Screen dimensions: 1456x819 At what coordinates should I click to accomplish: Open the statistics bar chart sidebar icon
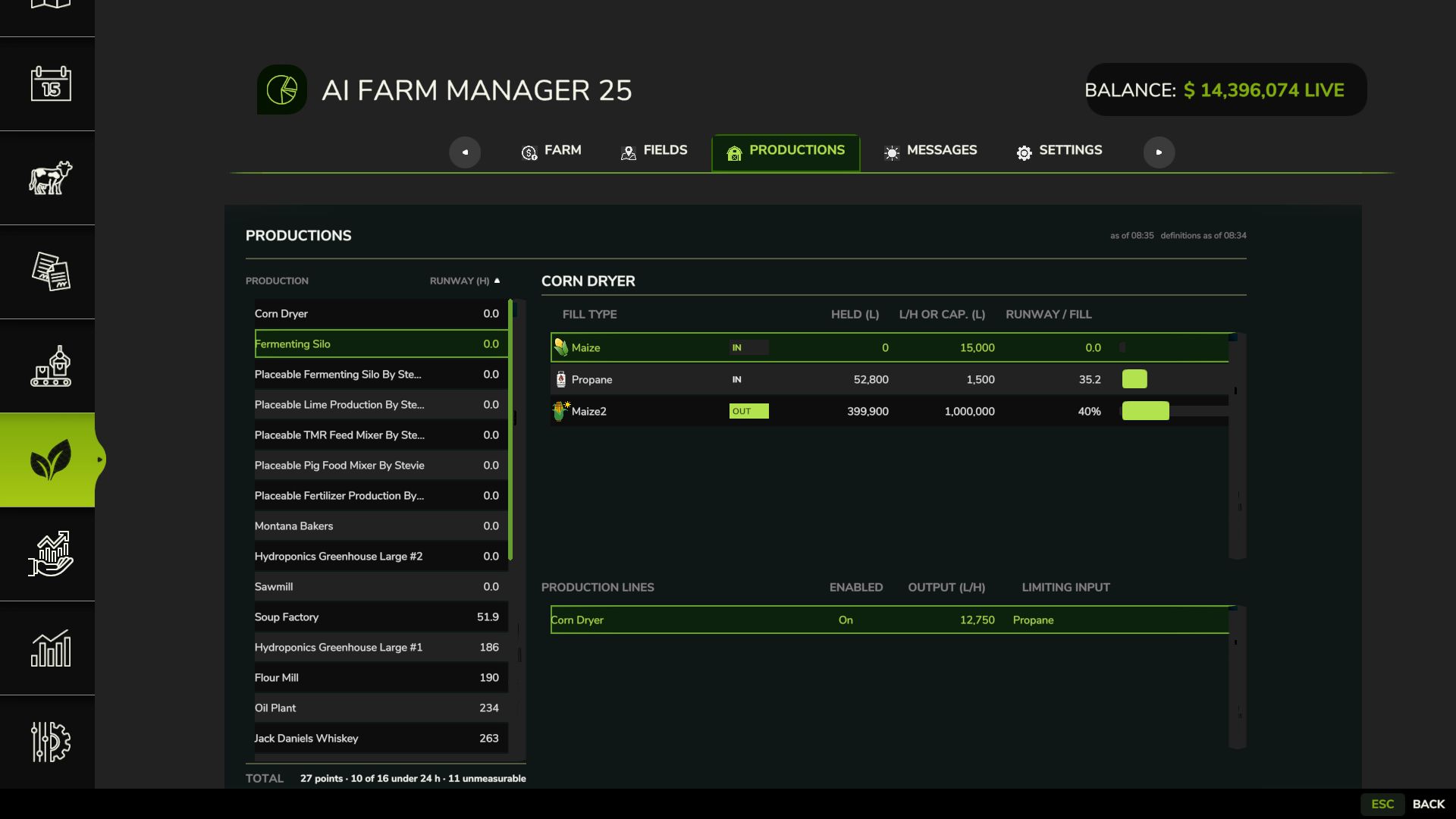[51, 648]
